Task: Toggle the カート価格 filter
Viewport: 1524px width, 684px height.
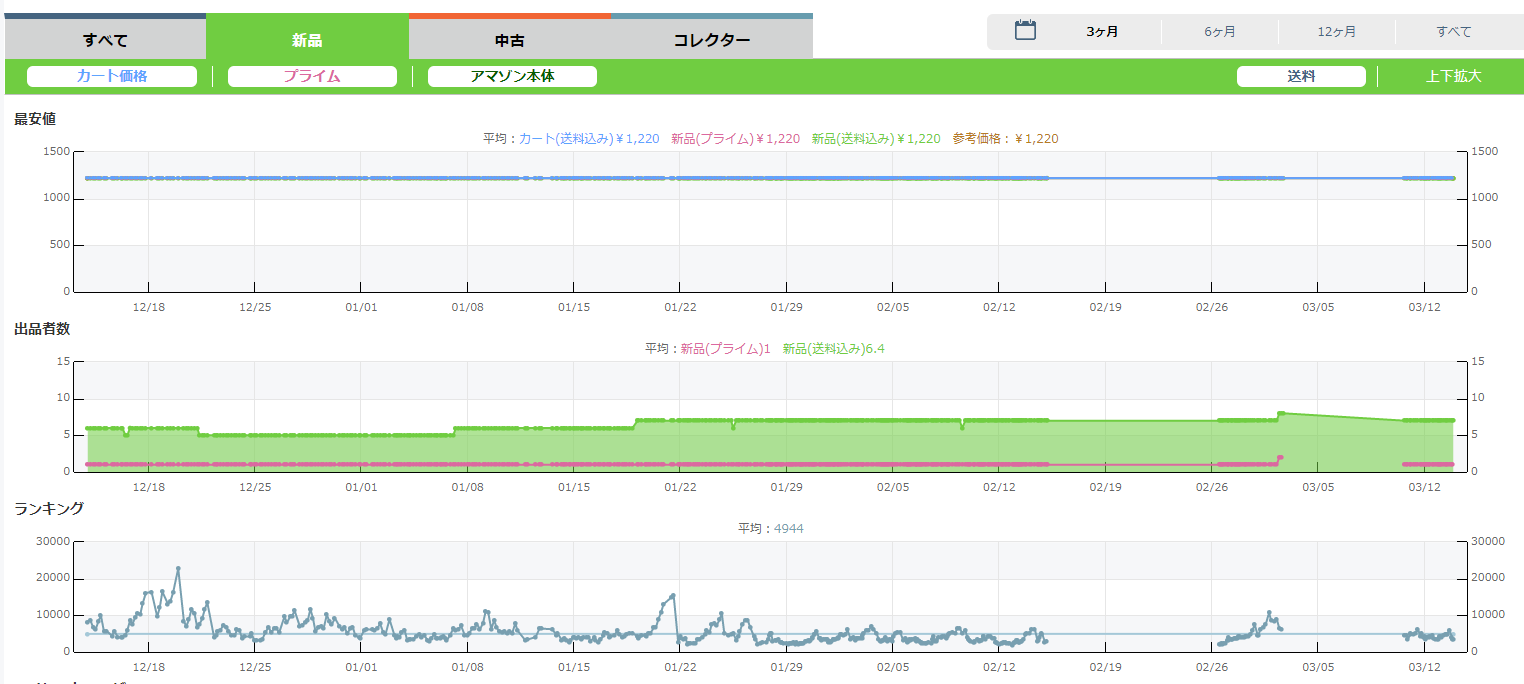Action: 112,76
